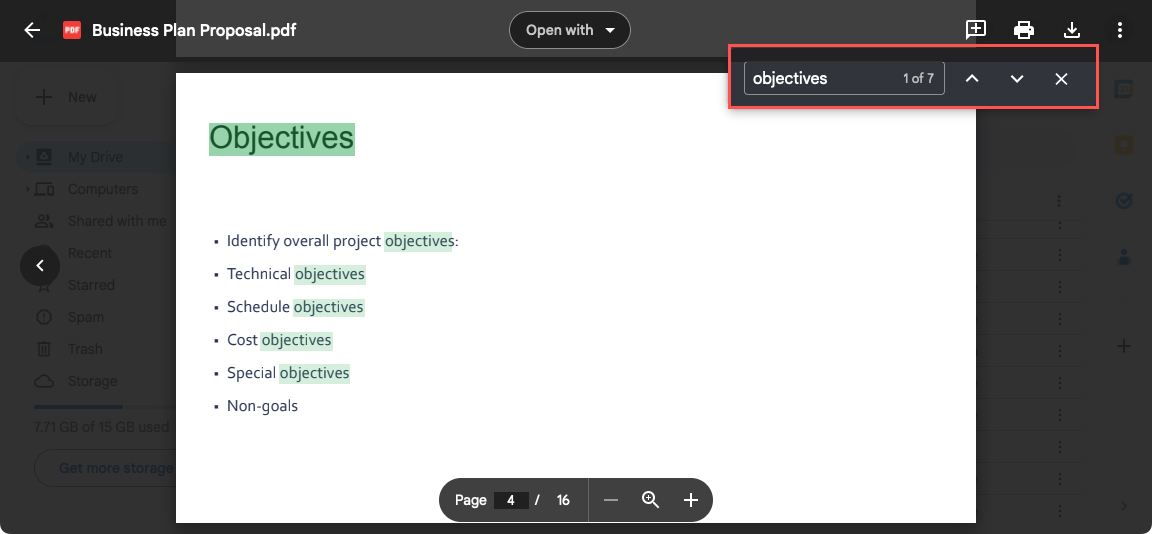Select My Drive in the sidebar
The width and height of the screenshot is (1152, 534).
pyautogui.click(x=96, y=157)
